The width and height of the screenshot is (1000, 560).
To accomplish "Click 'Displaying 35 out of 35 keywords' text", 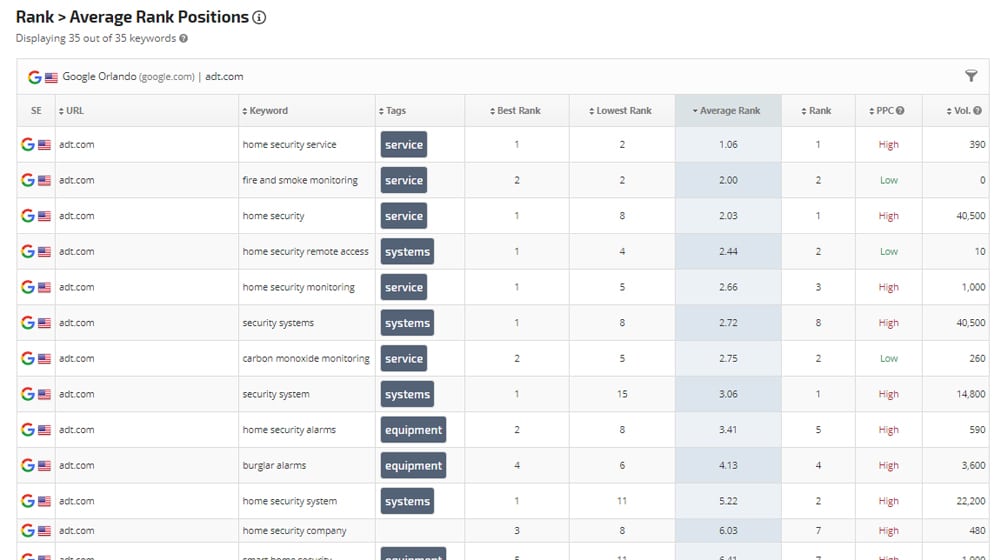I will coord(96,38).
